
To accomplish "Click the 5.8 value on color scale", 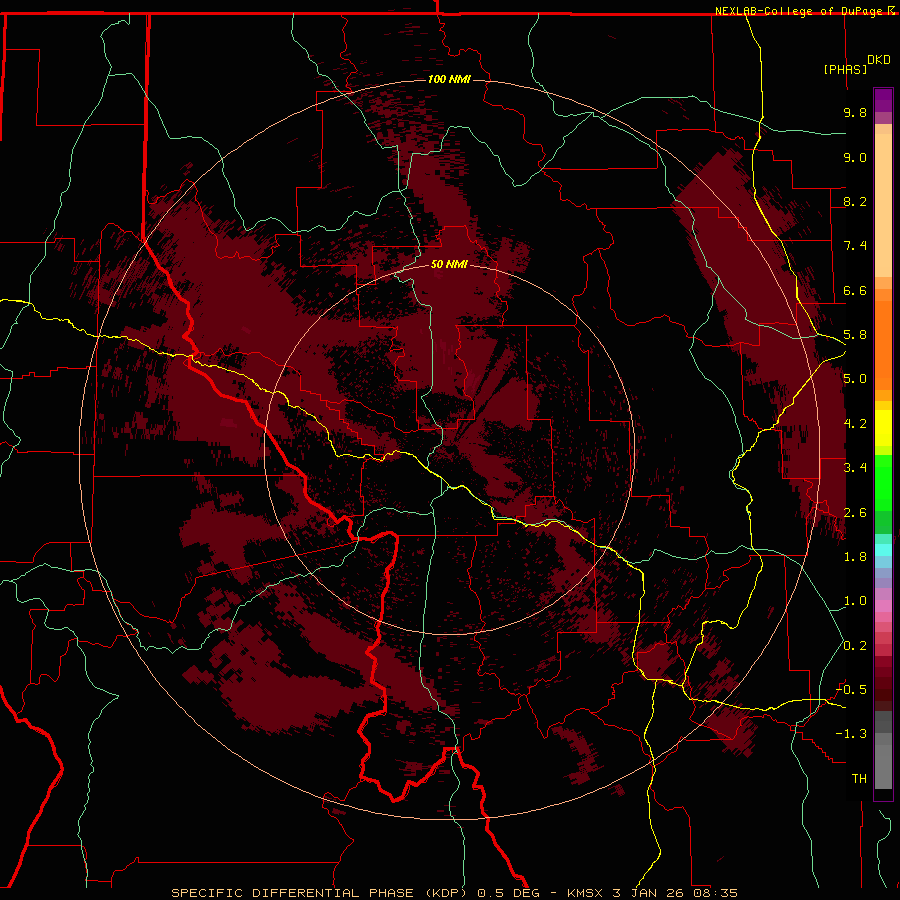I will pyautogui.click(x=855, y=335).
